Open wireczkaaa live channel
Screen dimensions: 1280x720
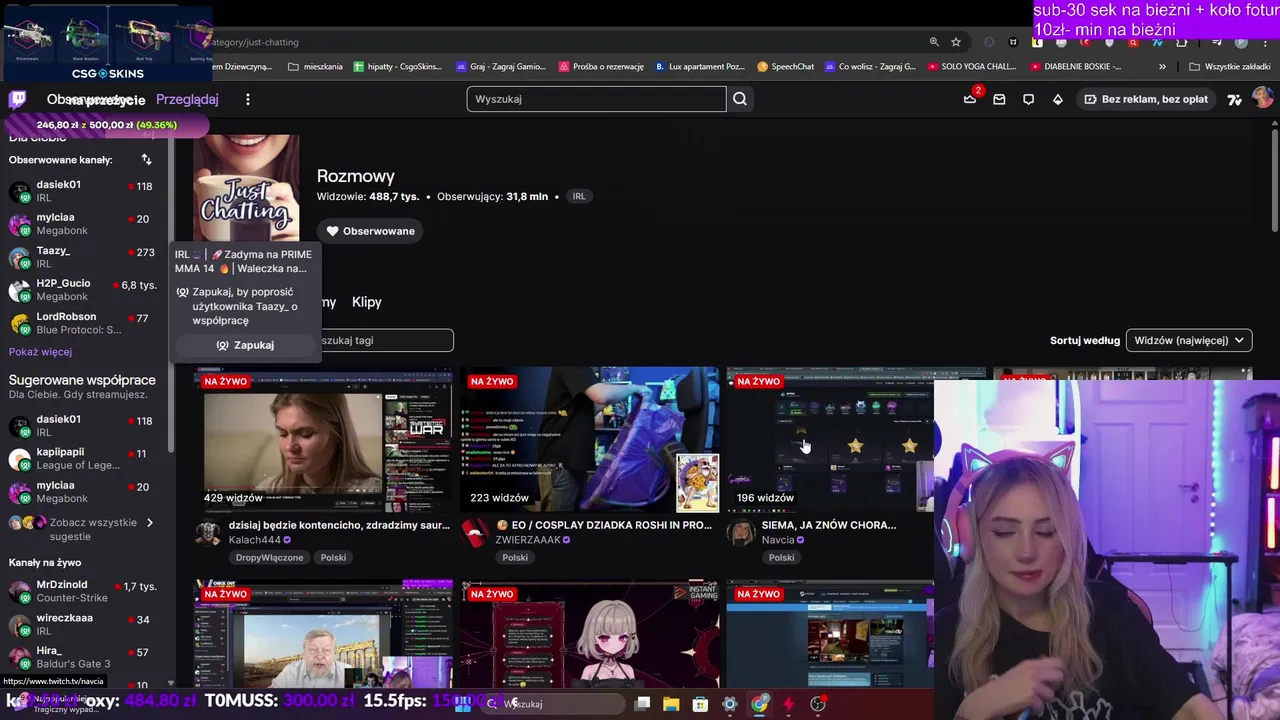(84, 624)
